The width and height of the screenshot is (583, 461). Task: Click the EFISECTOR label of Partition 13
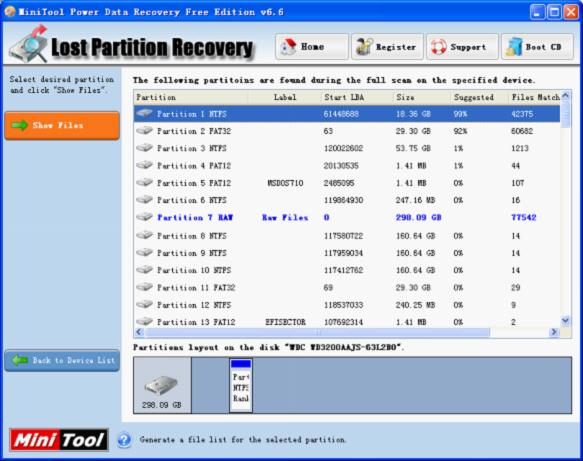[286, 322]
